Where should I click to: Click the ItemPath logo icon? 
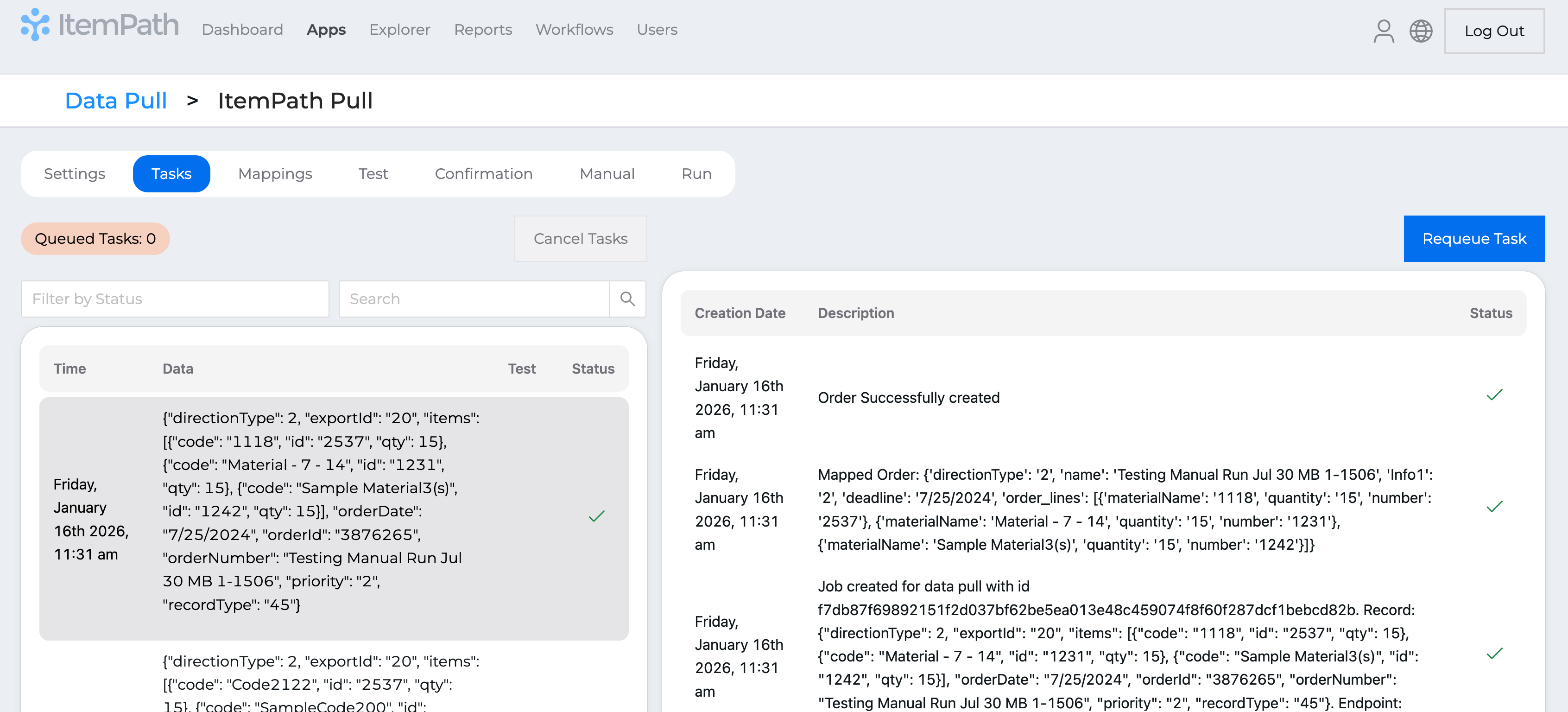pyautogui.click(x=35, y=25)
